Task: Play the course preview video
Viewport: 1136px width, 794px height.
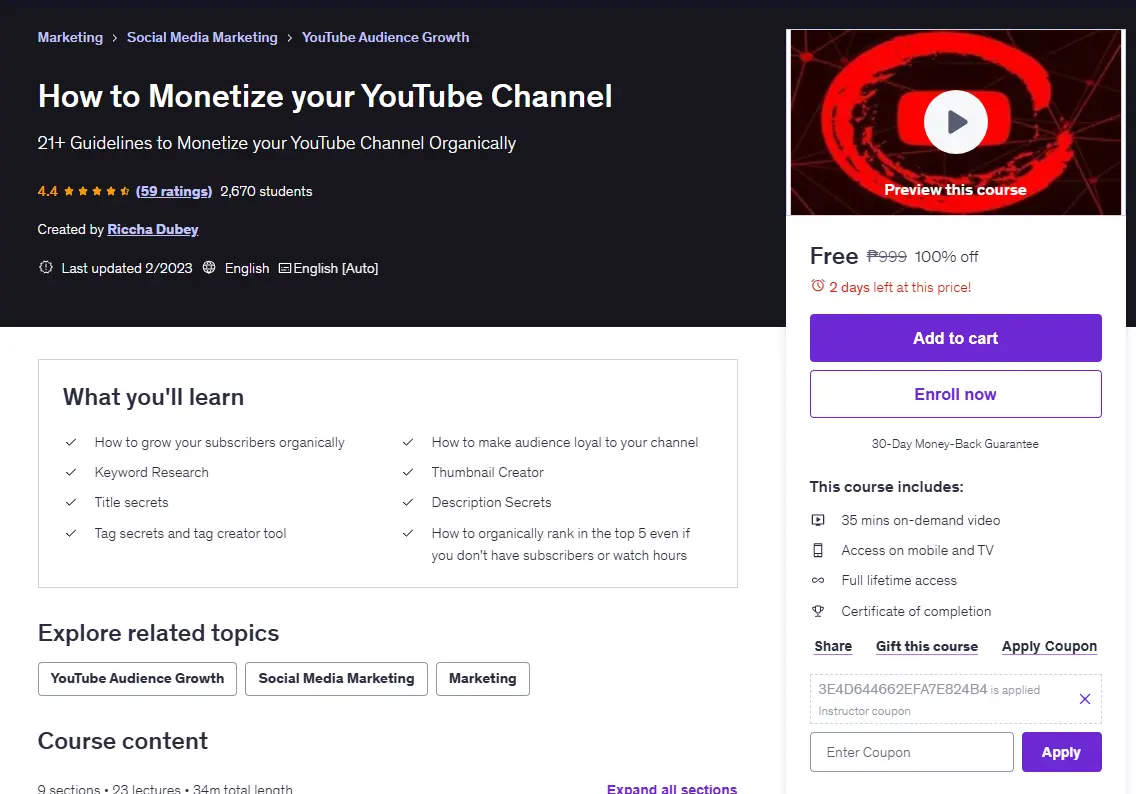Action: [x=955, y=122]
